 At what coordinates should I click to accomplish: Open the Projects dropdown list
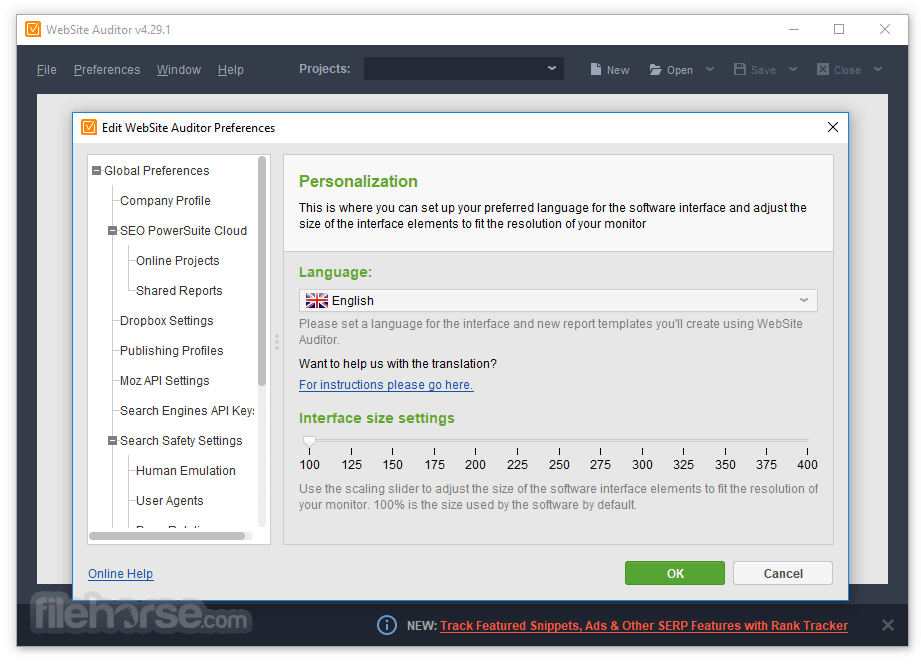tap(463, 68)
